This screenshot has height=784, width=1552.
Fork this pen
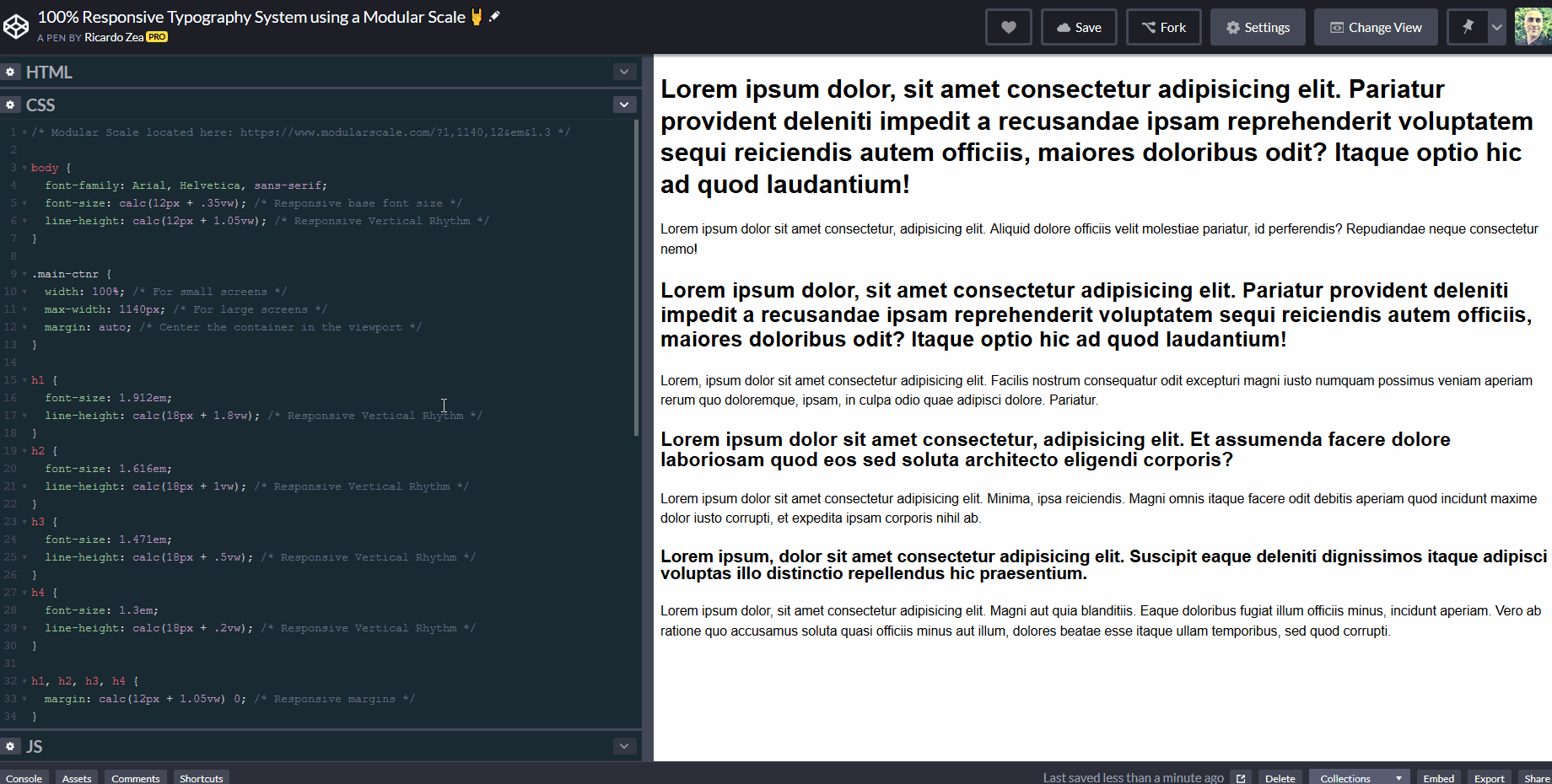point(1163,26)
